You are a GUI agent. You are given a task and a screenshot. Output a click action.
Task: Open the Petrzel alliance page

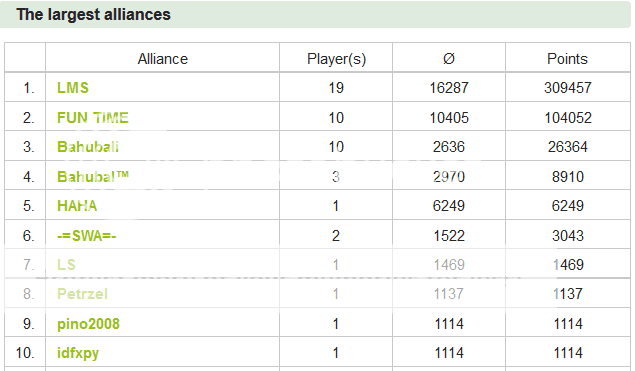point(82,294)
